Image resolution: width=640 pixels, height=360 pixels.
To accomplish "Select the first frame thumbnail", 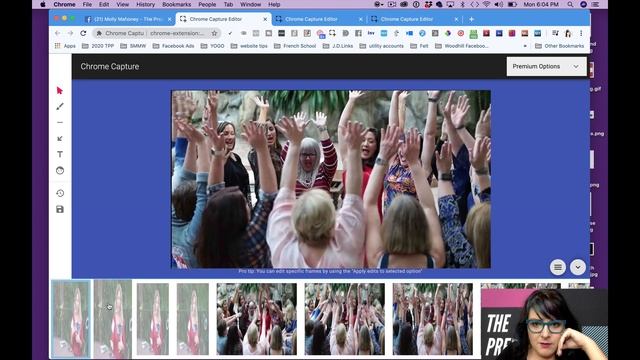I will tap(71, 319).
